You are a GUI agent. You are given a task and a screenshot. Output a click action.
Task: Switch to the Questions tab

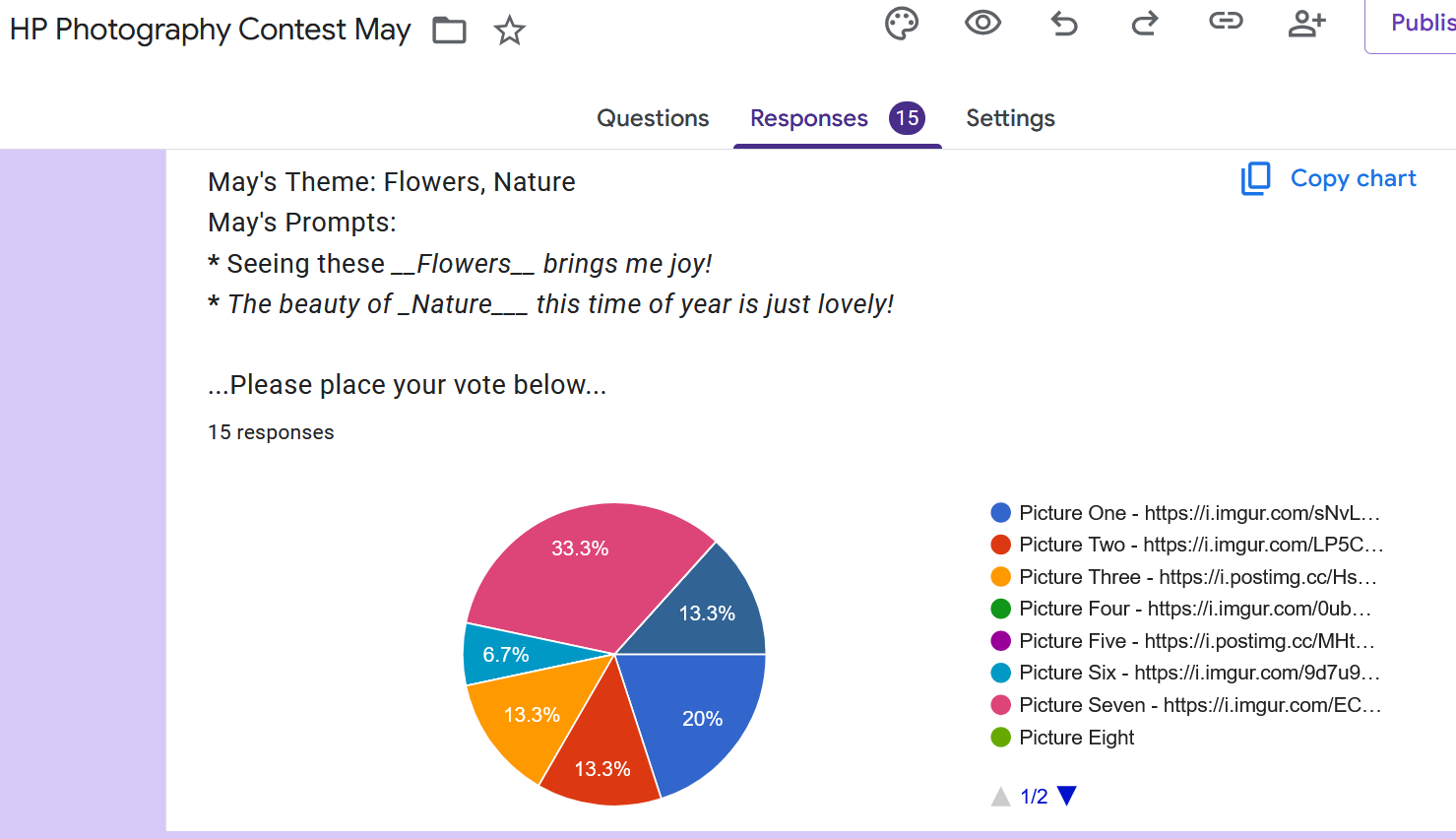coord(653,118)
